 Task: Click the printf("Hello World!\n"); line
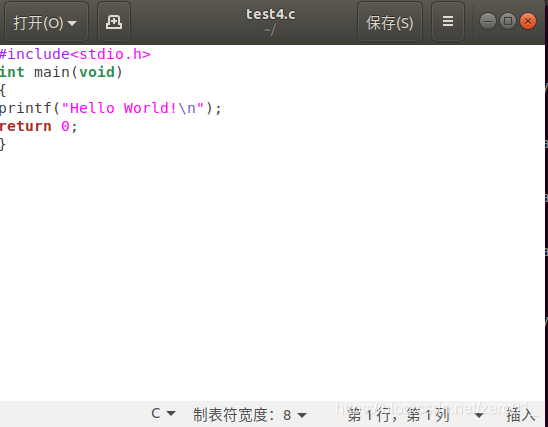point(110,108)
